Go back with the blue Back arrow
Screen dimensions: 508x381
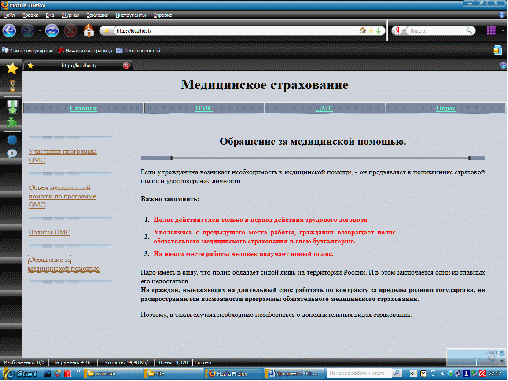(9, 31)
